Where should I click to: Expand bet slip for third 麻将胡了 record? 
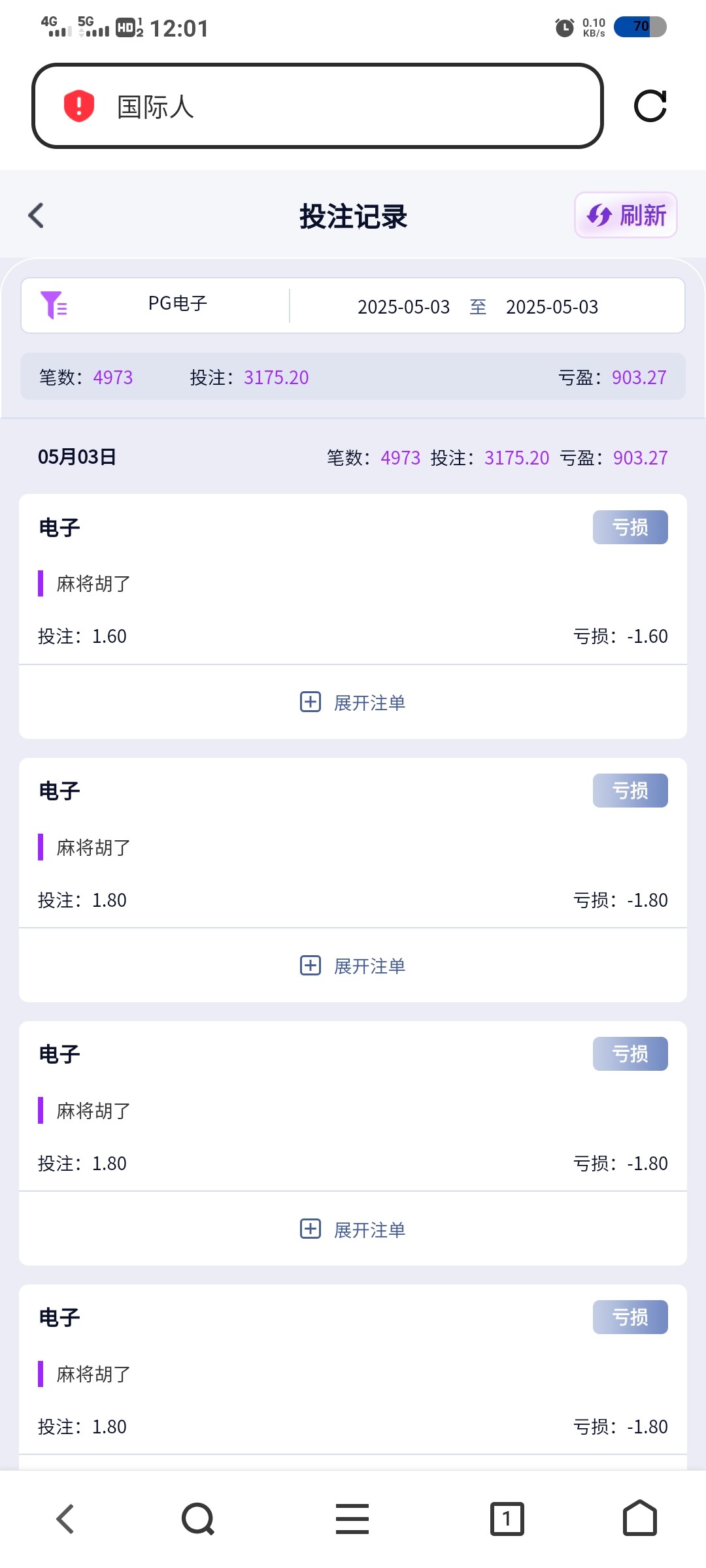pos(353,1230)
